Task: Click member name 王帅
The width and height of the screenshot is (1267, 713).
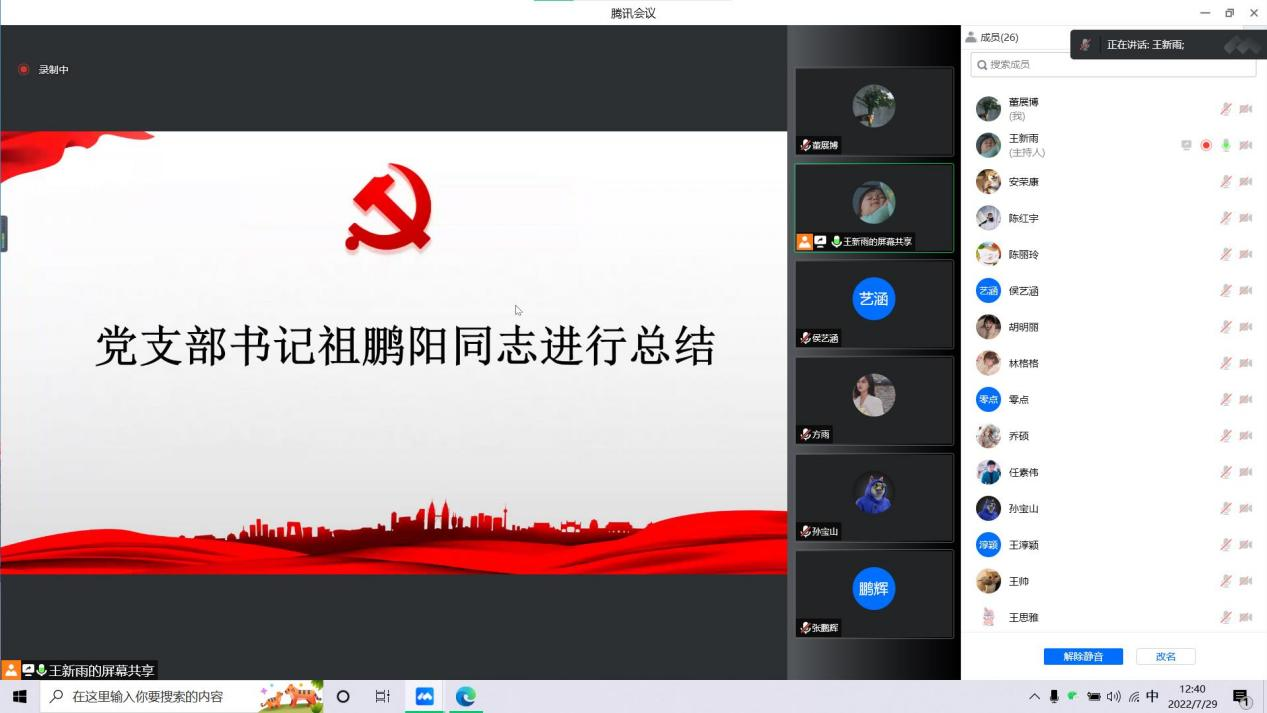Action: tap(1018, 581)
